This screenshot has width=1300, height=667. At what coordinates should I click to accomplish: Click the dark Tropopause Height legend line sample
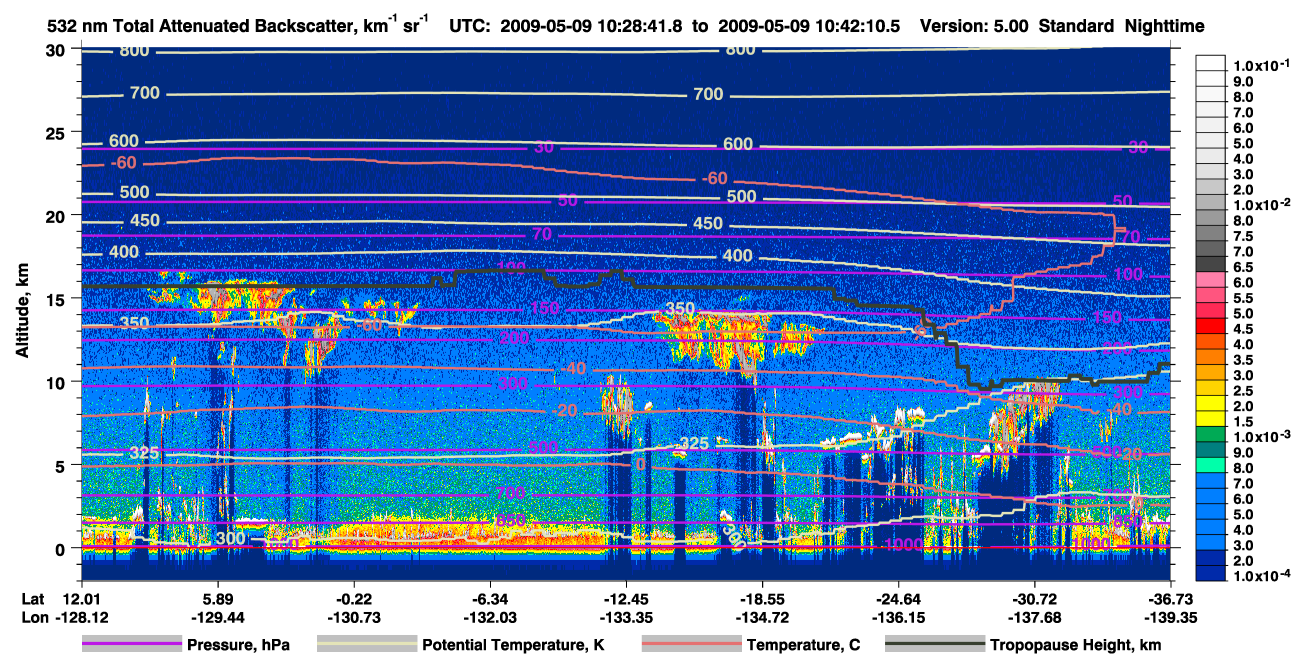click(935, 645)
